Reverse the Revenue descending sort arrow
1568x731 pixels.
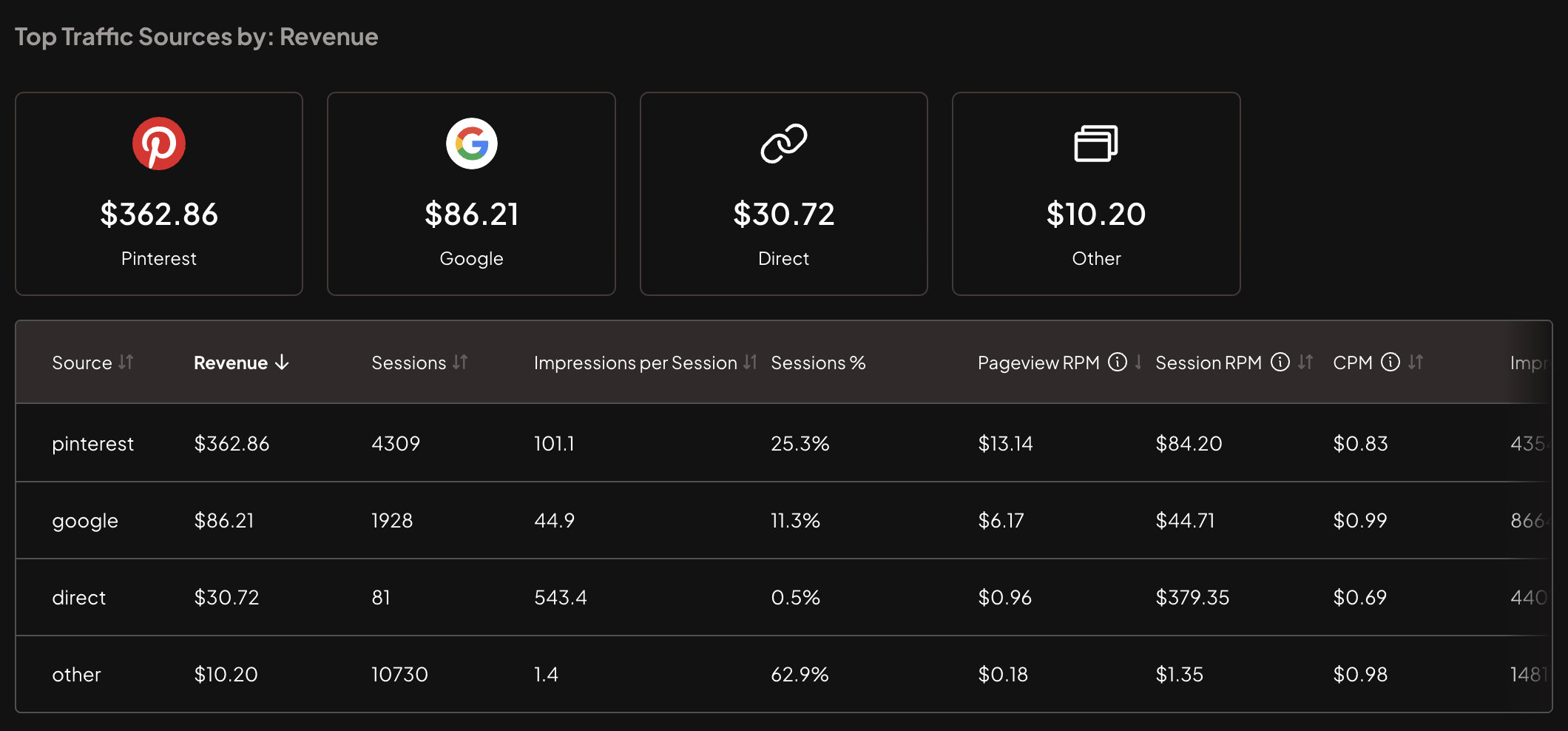[x=282, y=362]
